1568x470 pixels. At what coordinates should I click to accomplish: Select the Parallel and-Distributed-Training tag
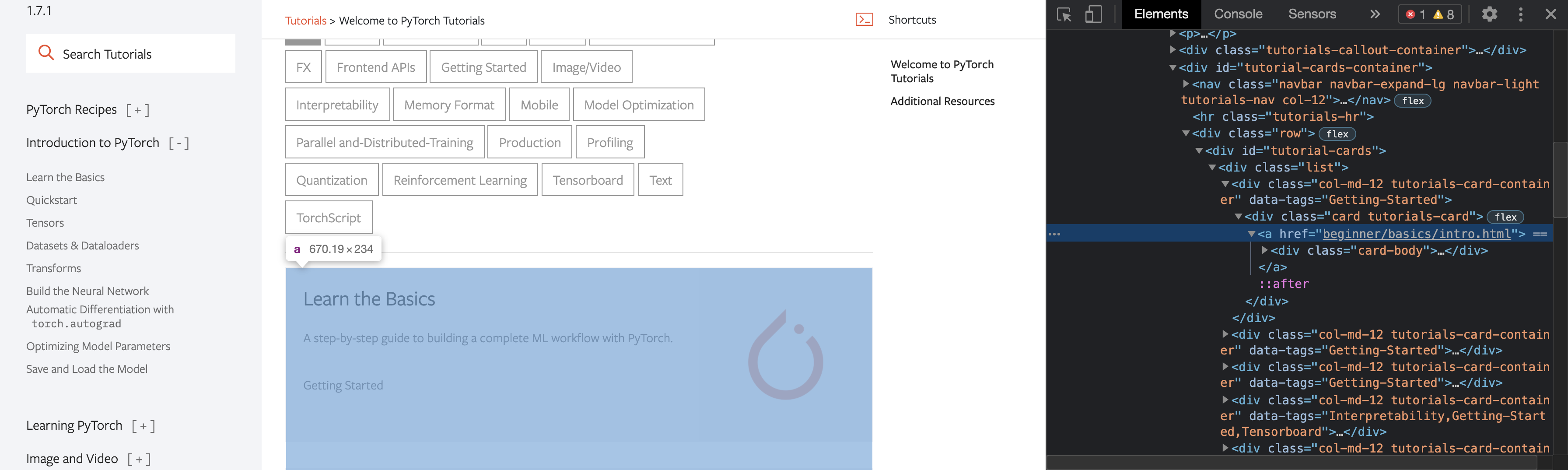(385, 143)
